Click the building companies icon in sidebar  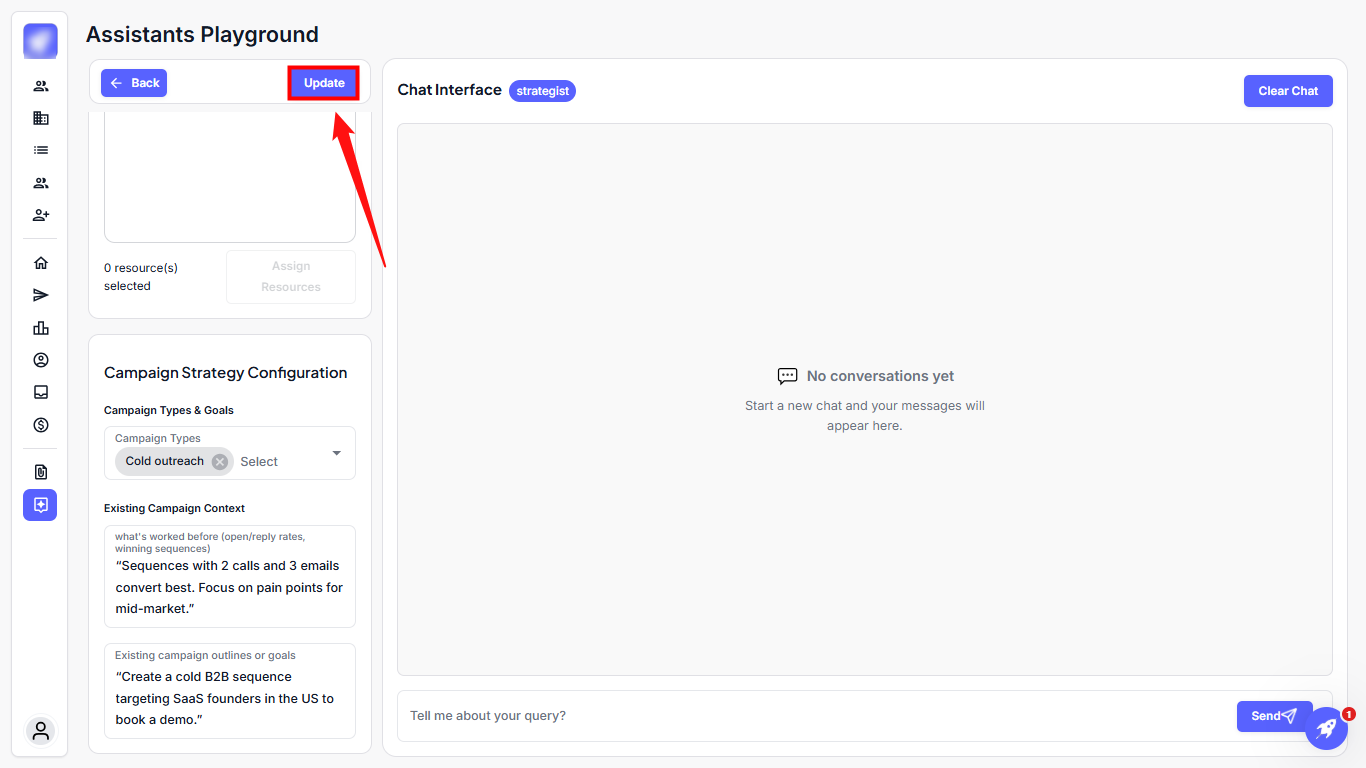point(40,118)
